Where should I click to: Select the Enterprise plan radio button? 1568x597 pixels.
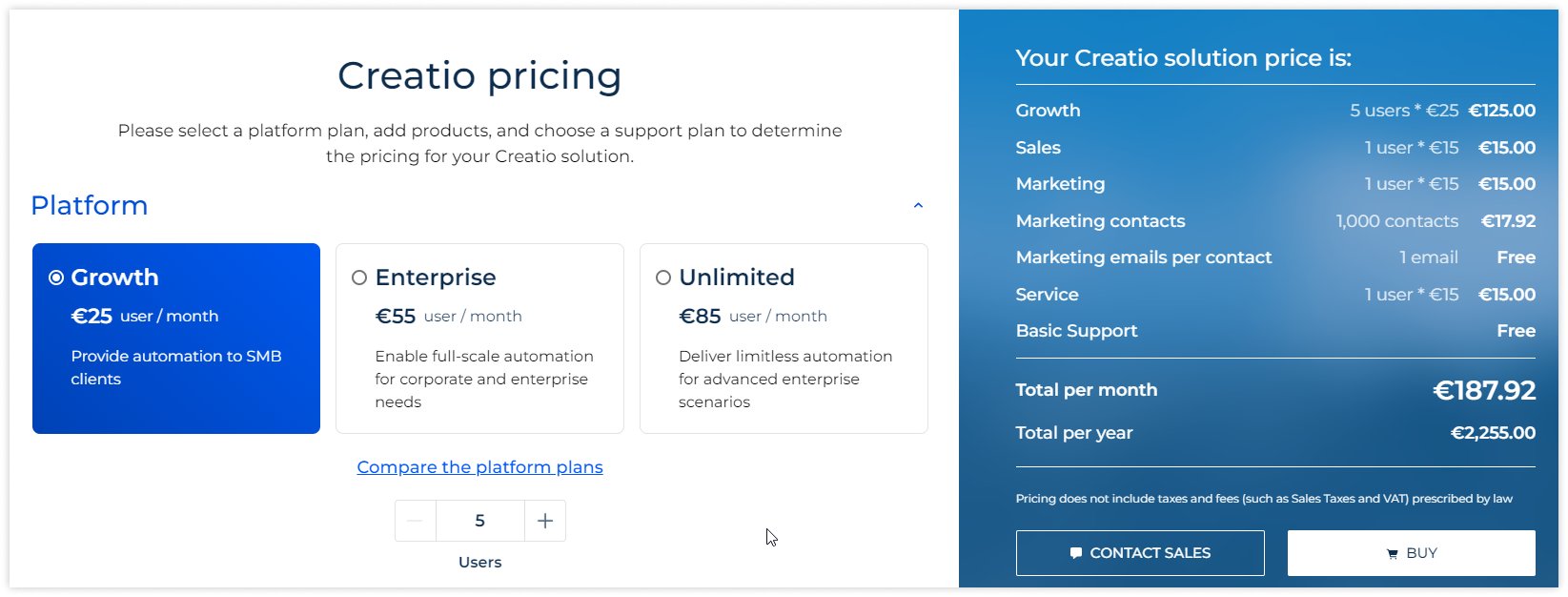click(x=359, y=278)
